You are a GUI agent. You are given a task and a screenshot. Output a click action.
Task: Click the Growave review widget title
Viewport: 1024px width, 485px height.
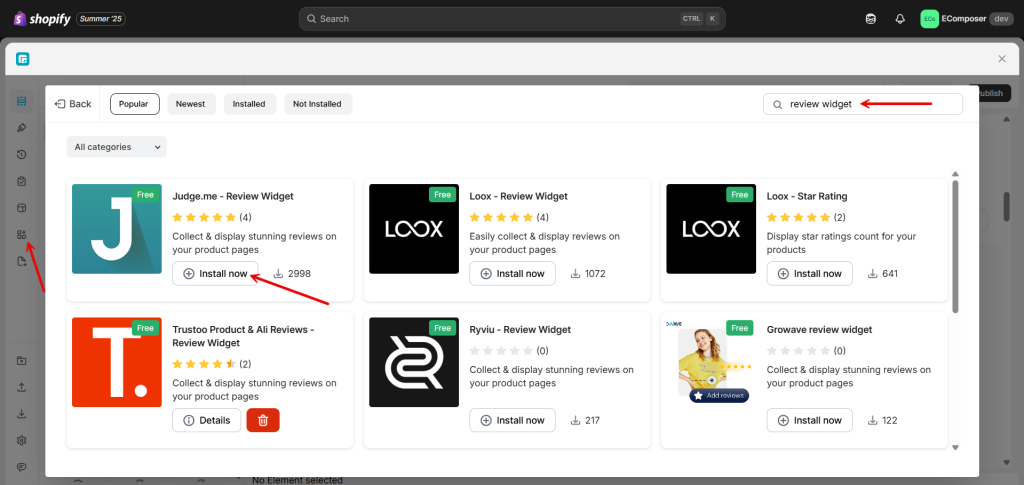point(820,330)
